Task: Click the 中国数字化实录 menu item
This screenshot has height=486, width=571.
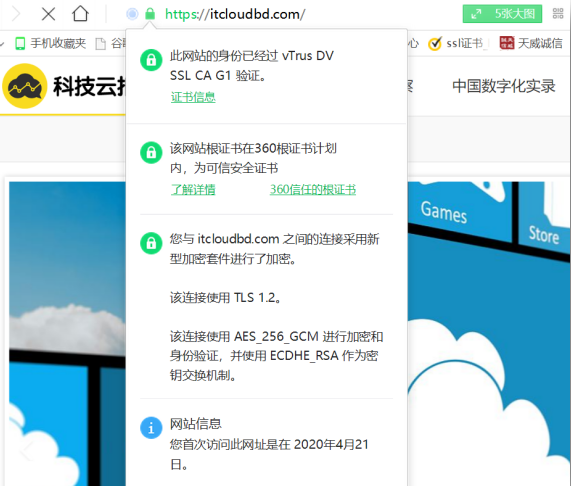Action: (x=504, y=86)
